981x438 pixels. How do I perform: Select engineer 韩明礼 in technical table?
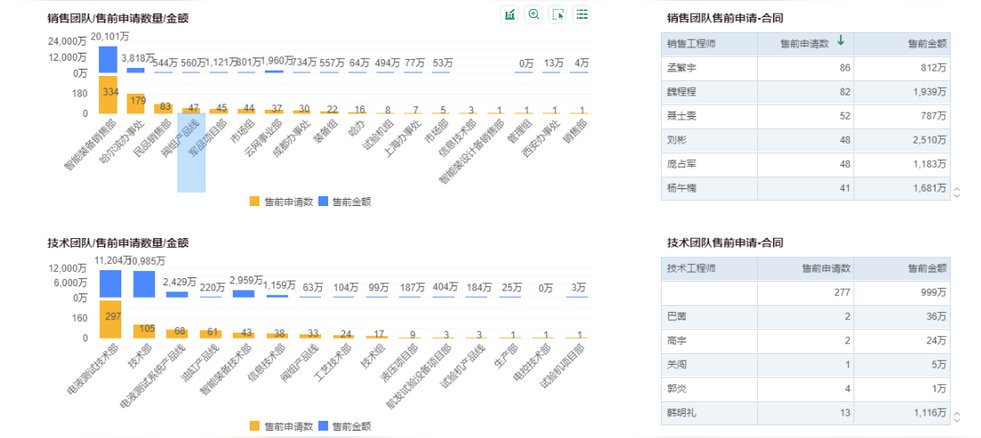click(680, 411)
